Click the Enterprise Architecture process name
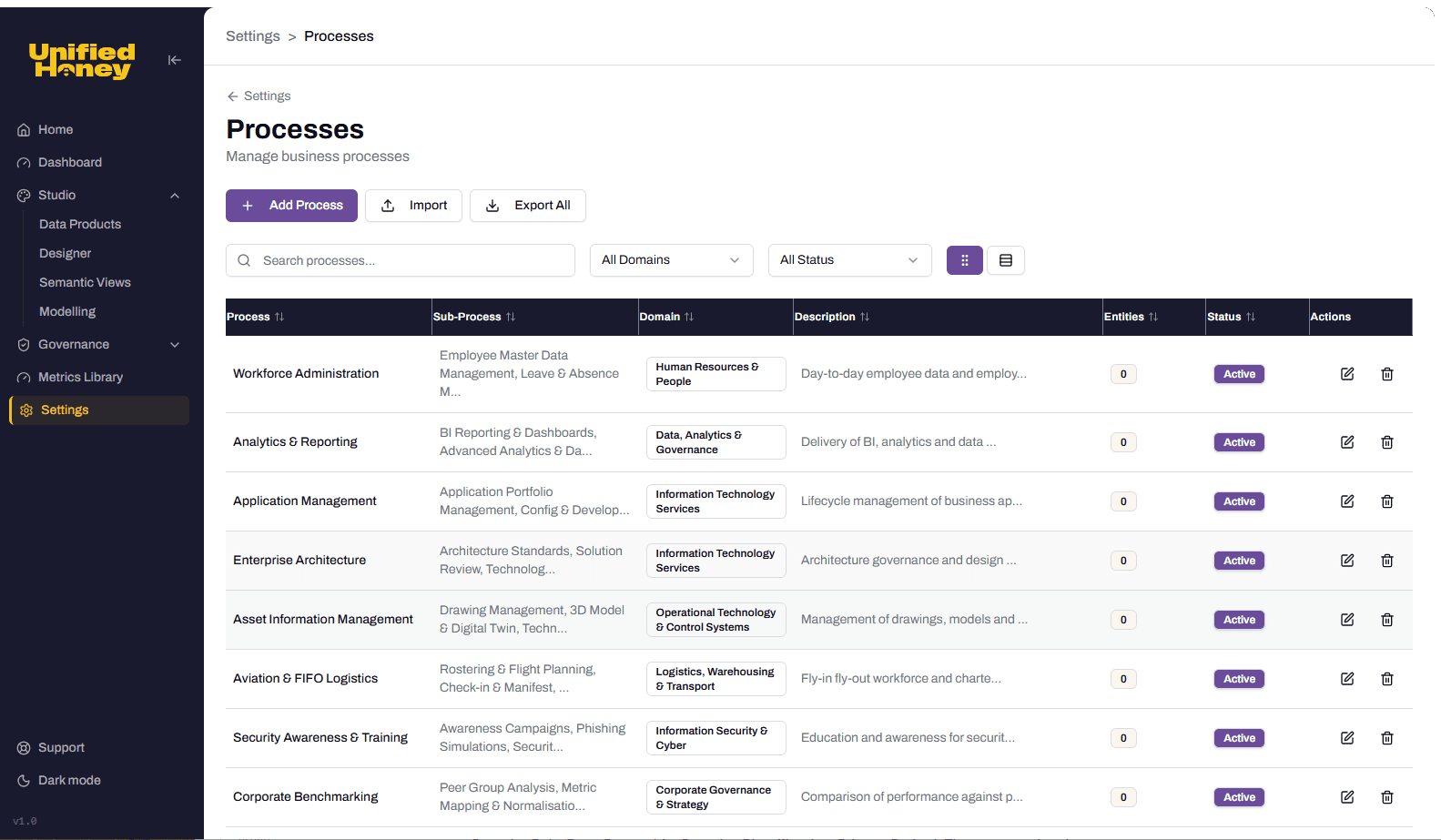This screenshot has height=840, width=1441. point(299,561)
